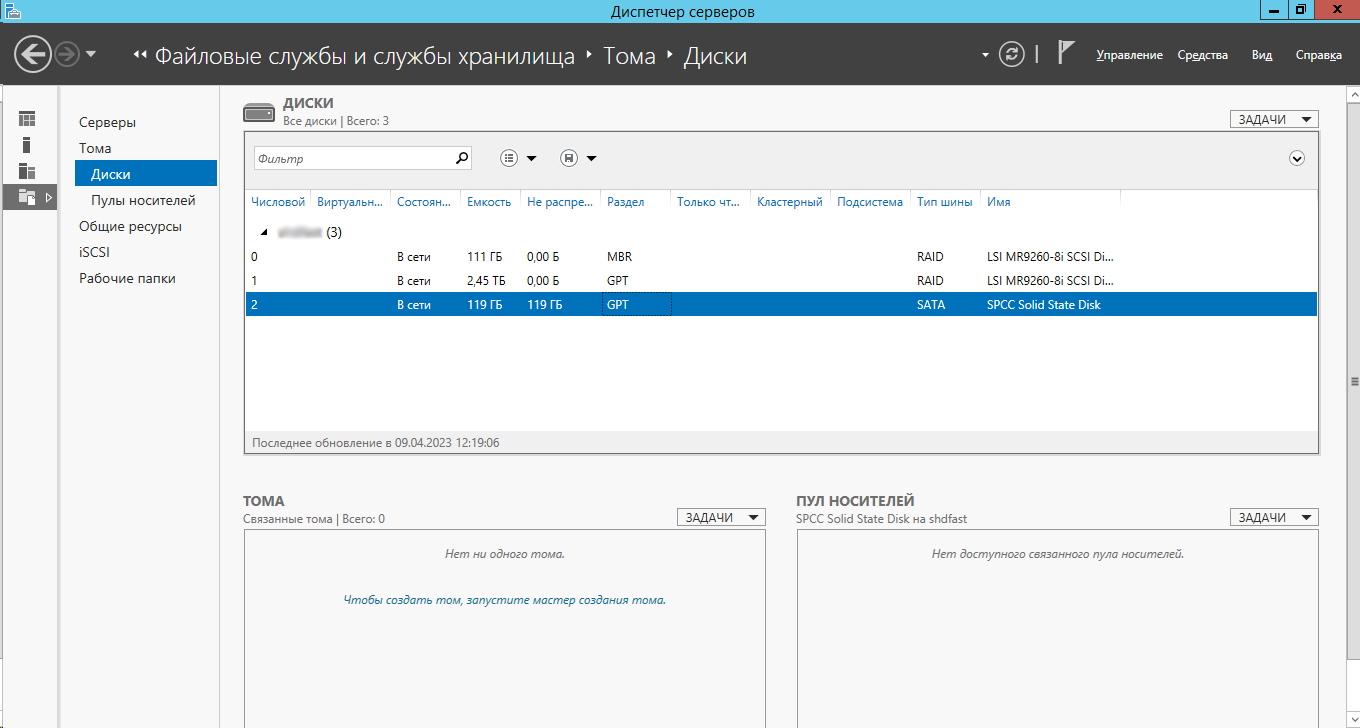Sort by Тип шины column header

coord(945,202)
